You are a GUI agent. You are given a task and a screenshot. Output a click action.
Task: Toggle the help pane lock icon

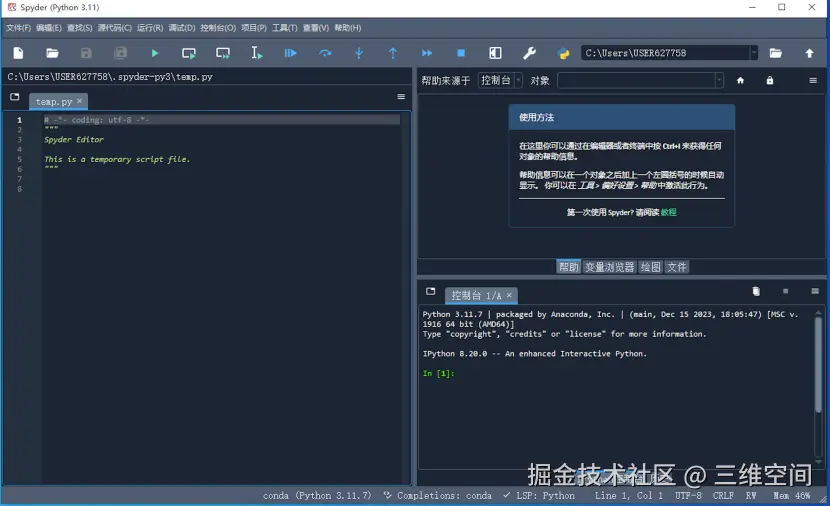tap(770, 80)
